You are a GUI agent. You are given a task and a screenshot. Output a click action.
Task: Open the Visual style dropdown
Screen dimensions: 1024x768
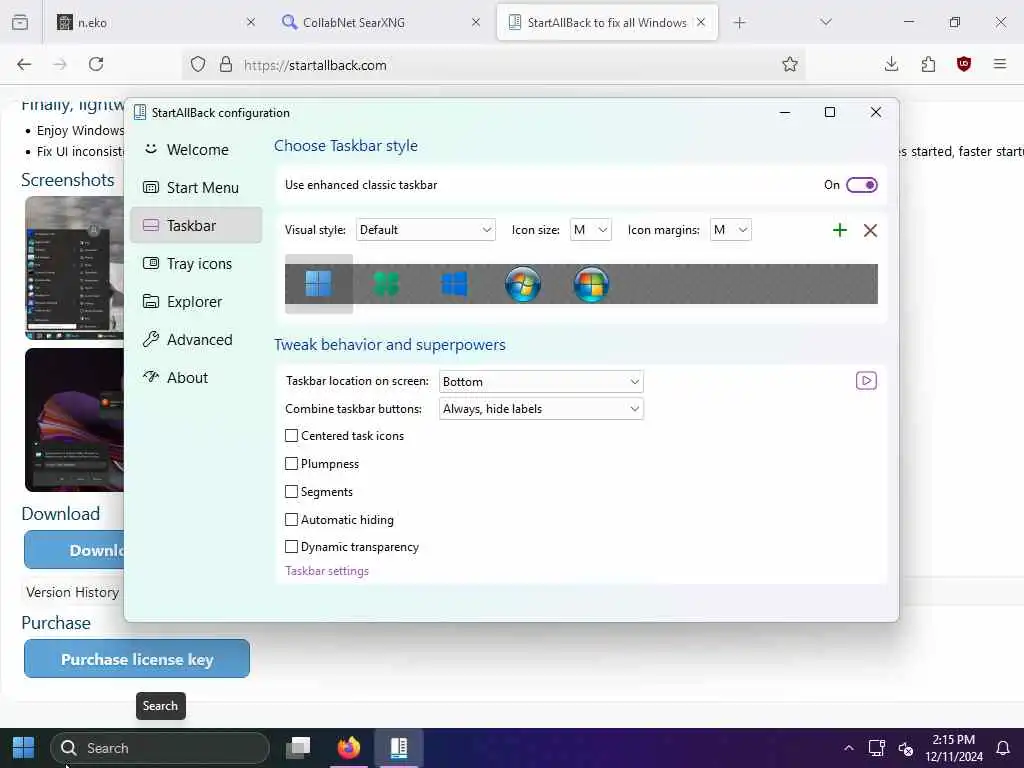click(x=426, y=230)
